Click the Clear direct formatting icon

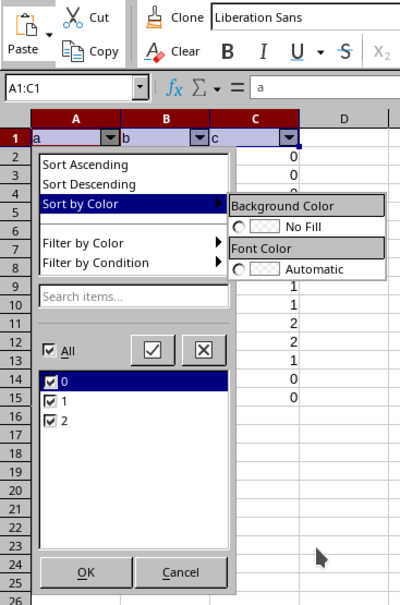tap(154, 52)
